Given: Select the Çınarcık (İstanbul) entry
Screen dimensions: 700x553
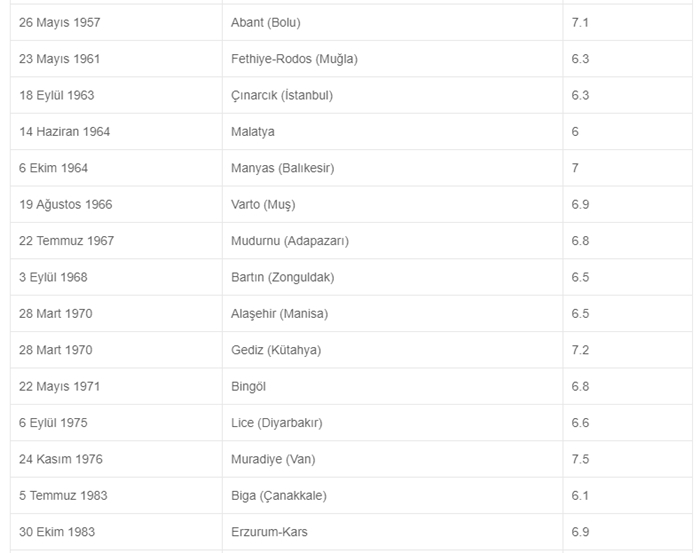Looking at the screenshot, I should [x=282, y=95].
